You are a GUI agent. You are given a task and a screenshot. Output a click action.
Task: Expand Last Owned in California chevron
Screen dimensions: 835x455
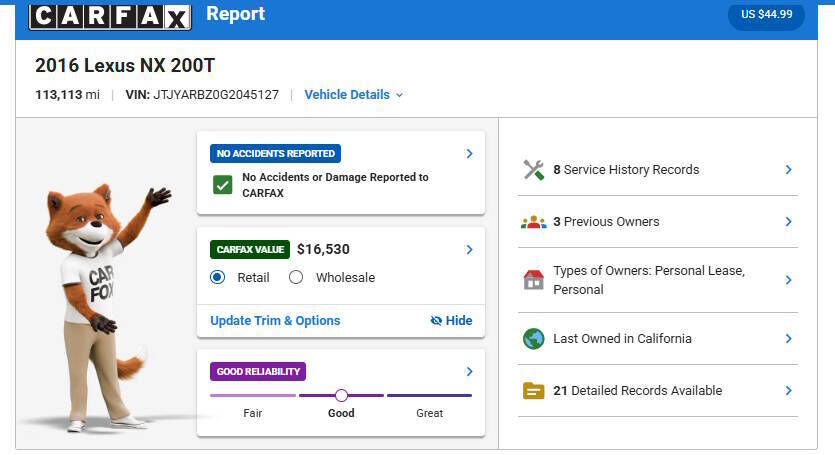(789, 339)
